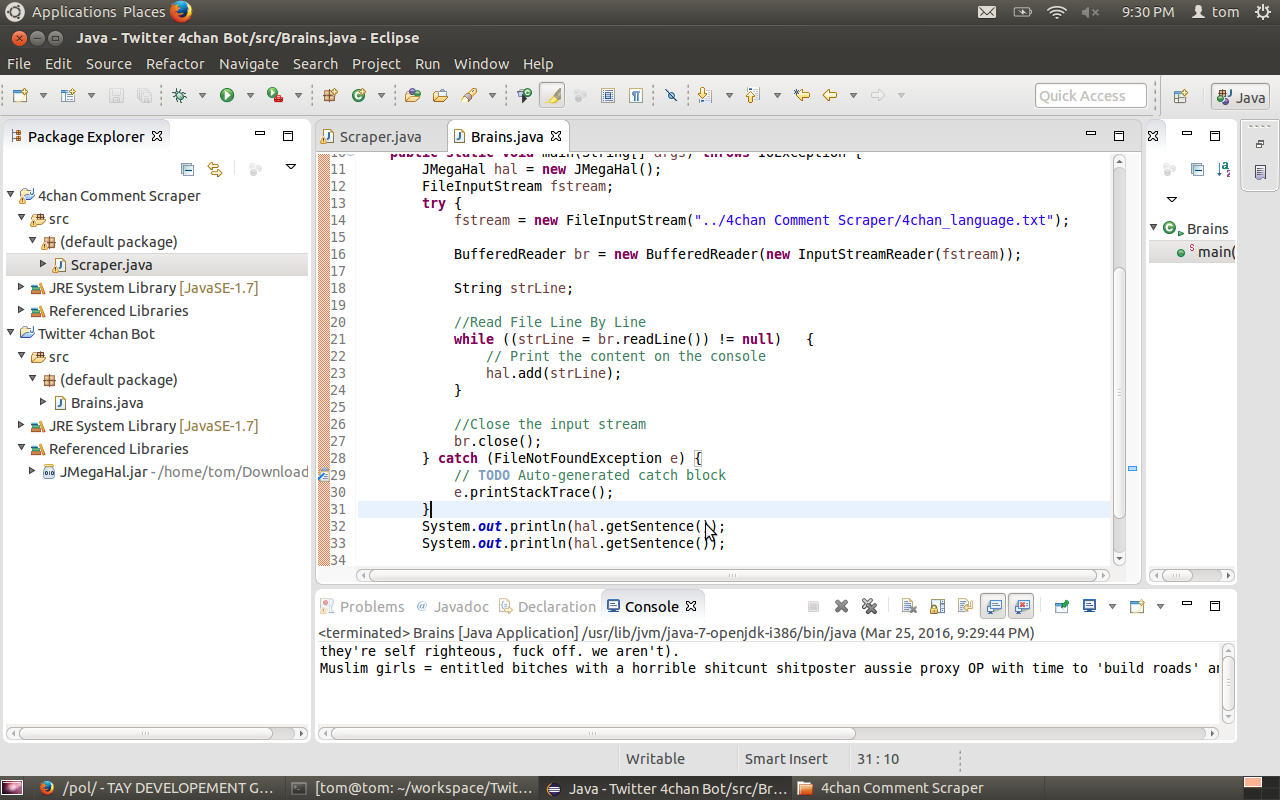Click Display Selected Console monitor icon
1280x800 pixels.
[x=1089, y=606]
